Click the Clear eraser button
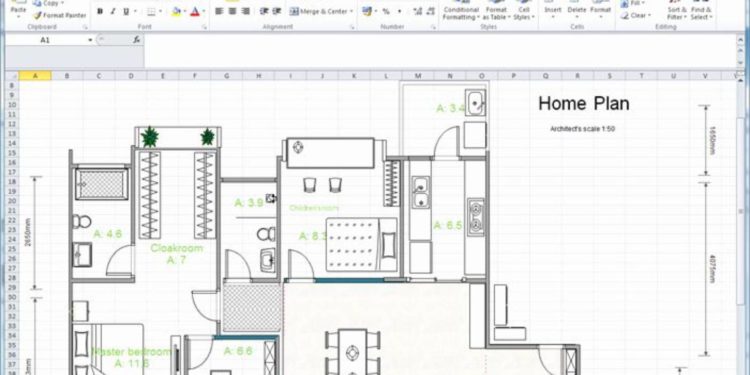750x375 pixels. pos(636,15)
